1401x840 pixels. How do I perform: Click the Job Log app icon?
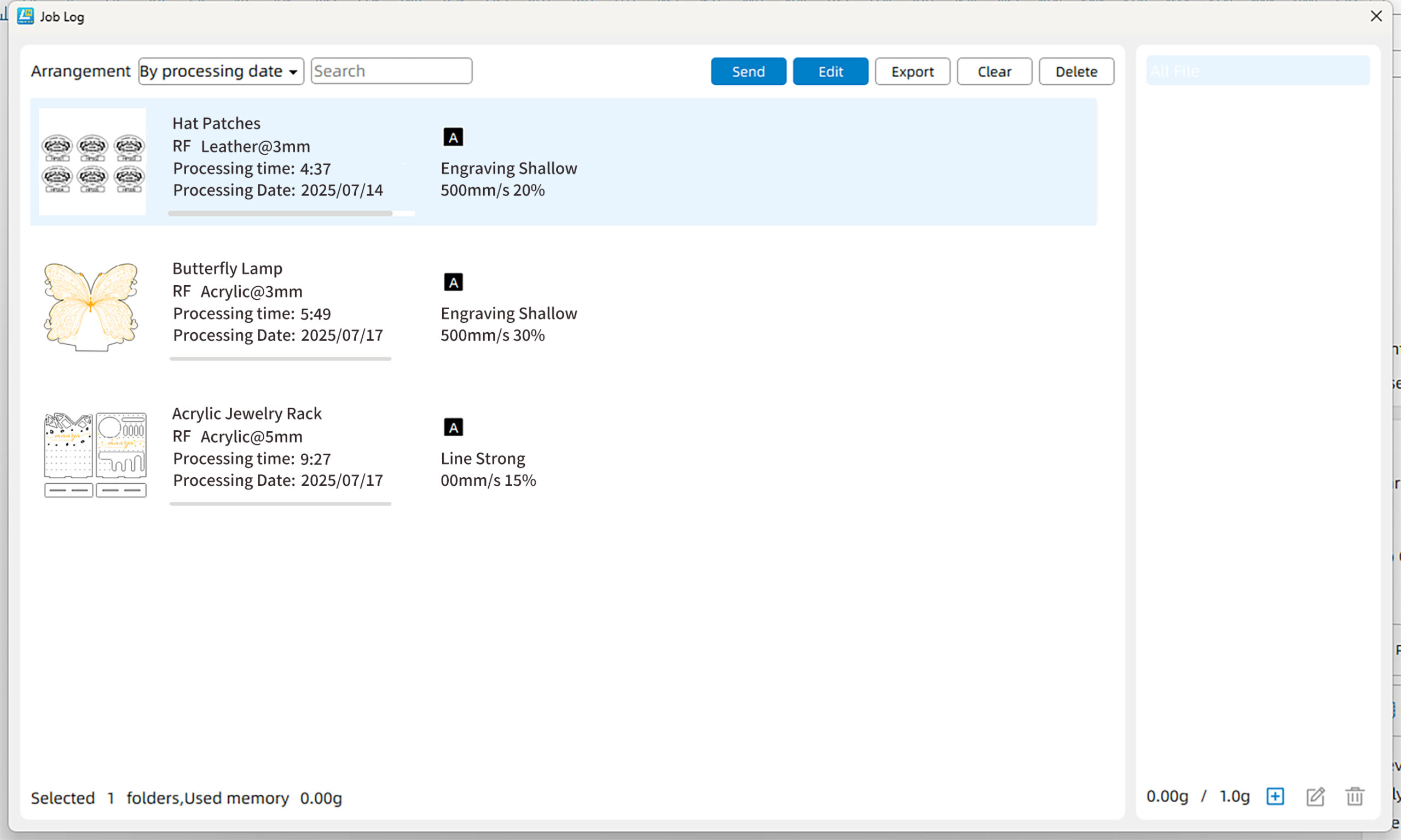coord(25,16)
